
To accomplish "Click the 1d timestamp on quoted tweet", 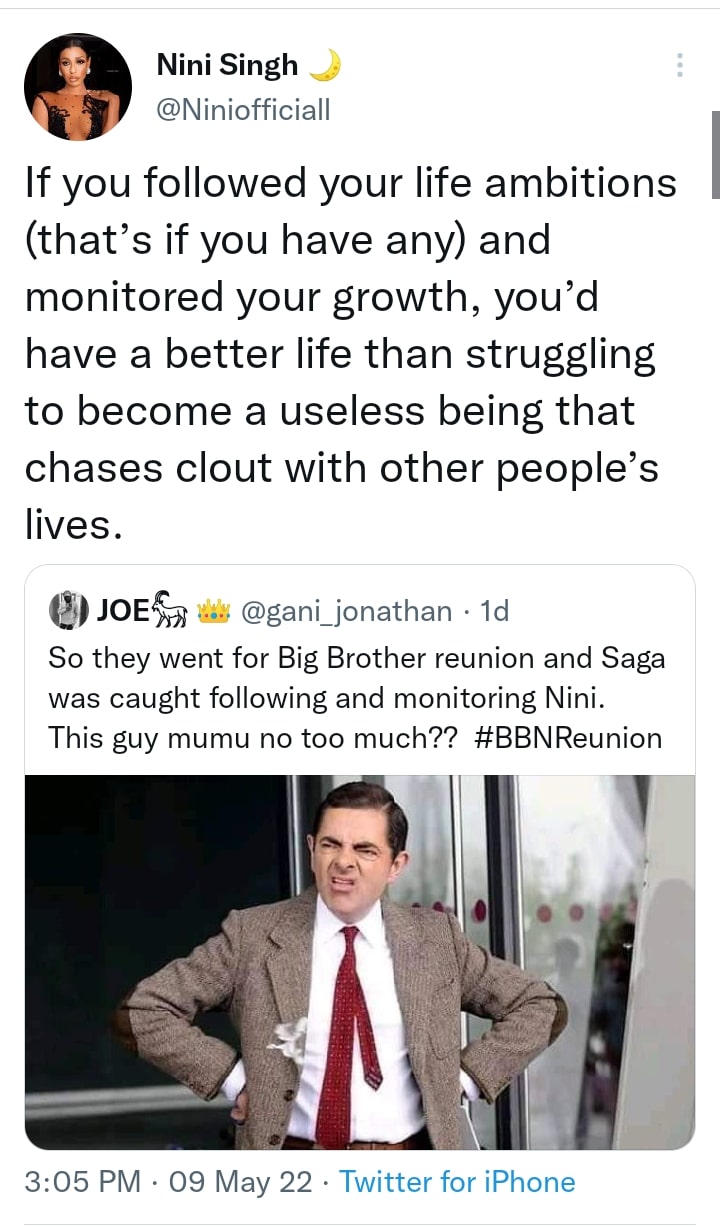I will pos(494,610).
